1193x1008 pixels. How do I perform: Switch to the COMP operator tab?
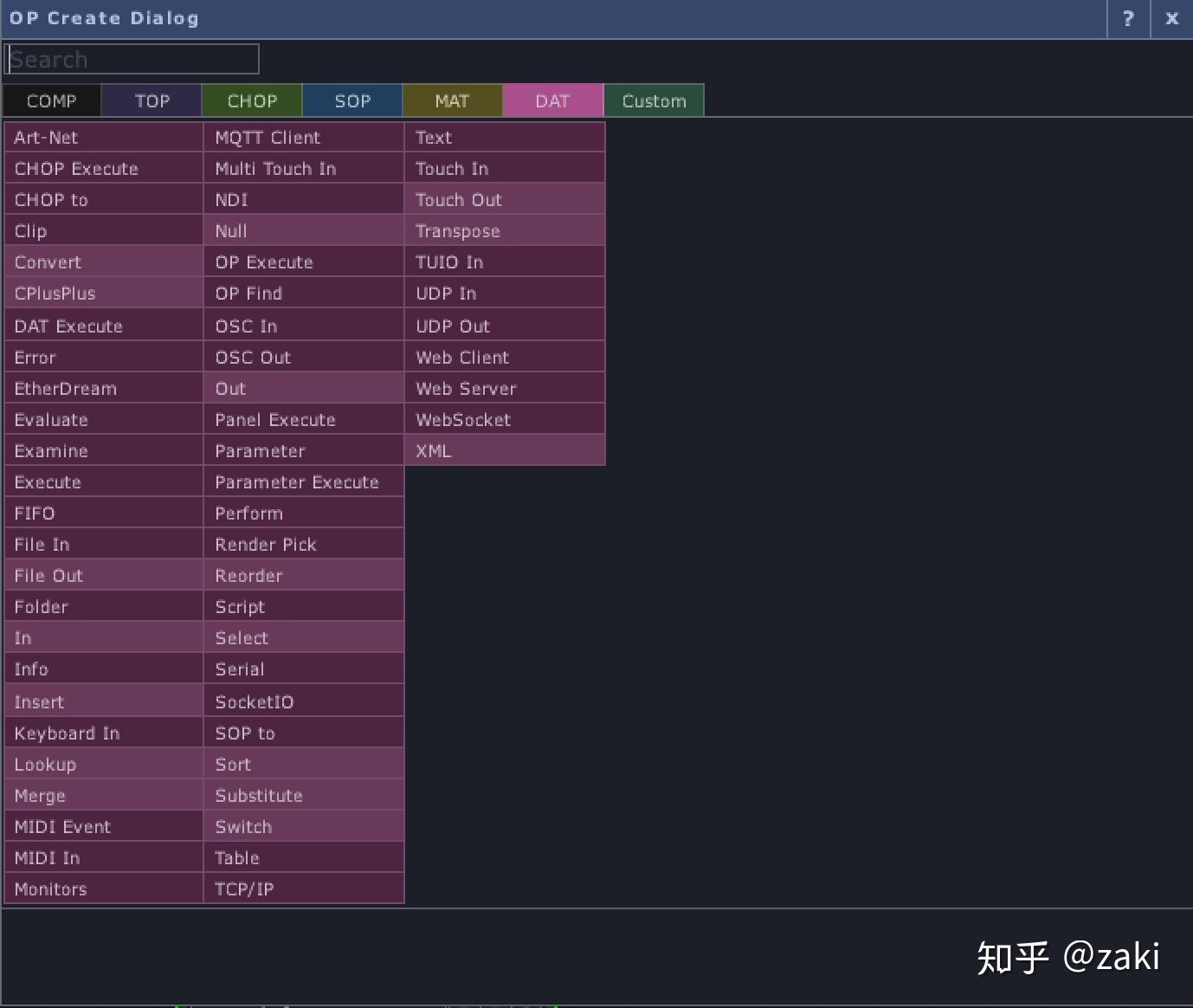click(x=51, y=100)
